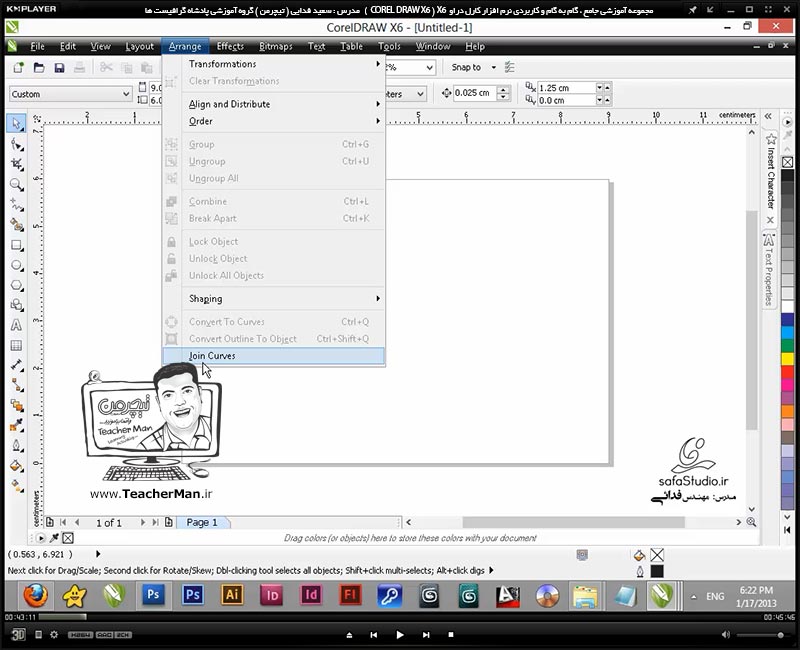Click the ENG language indicator in tray
This screenshot has width=800, height=650.
[x=715, y=596]
